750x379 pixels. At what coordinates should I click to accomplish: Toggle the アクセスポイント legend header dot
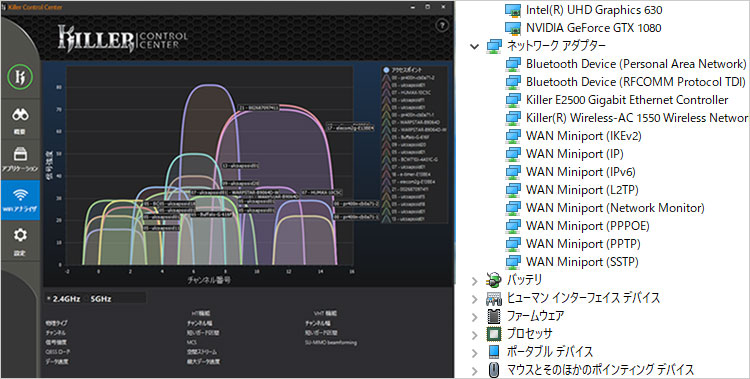coord(386,70)
